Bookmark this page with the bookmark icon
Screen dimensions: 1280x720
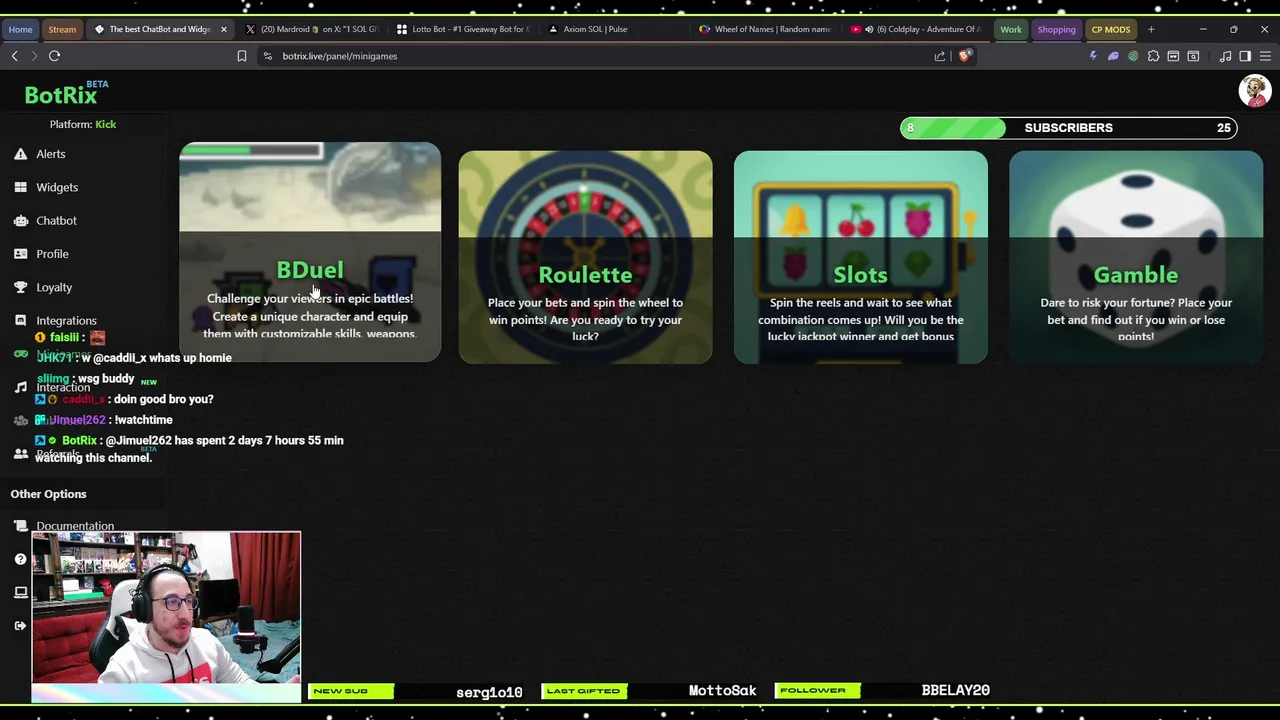(x=241, y=56)
